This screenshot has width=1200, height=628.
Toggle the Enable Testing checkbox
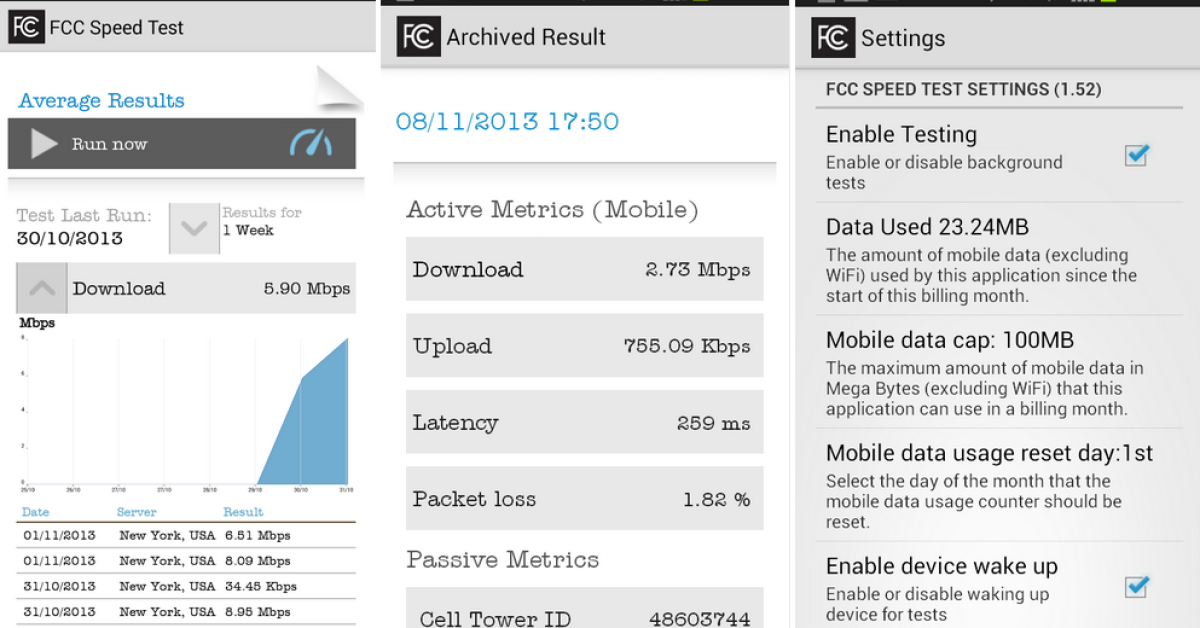(1136, 155)
